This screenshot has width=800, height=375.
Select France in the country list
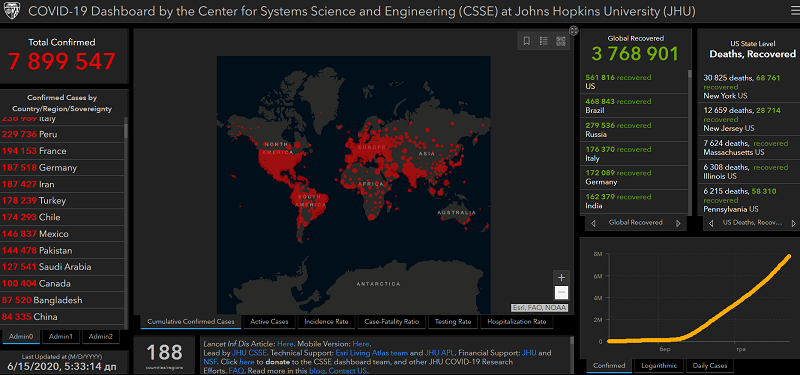[x=62, y=151]
